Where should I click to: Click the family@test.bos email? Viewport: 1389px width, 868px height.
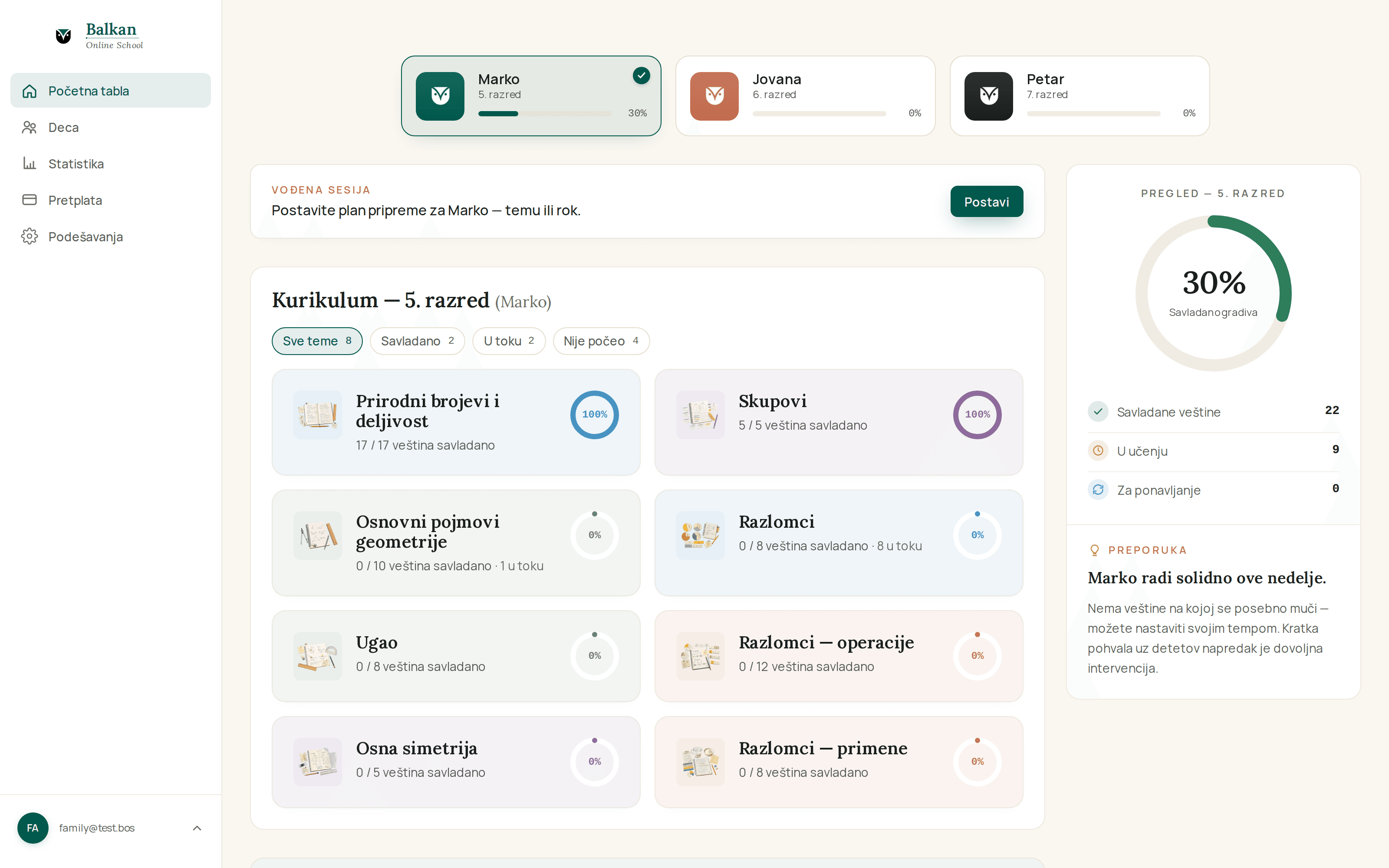(96, 828)
